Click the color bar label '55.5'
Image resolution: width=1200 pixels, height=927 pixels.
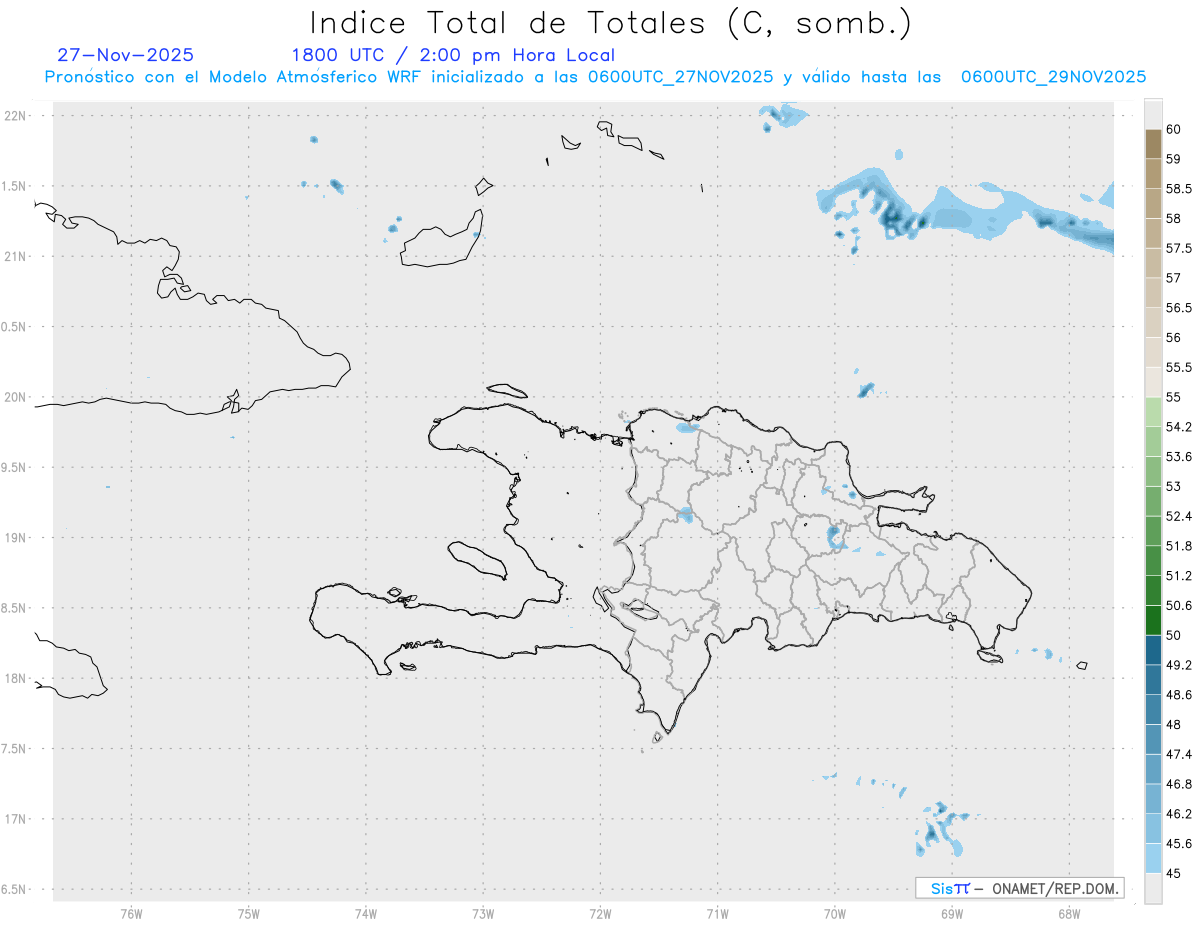click(1179, 367)
